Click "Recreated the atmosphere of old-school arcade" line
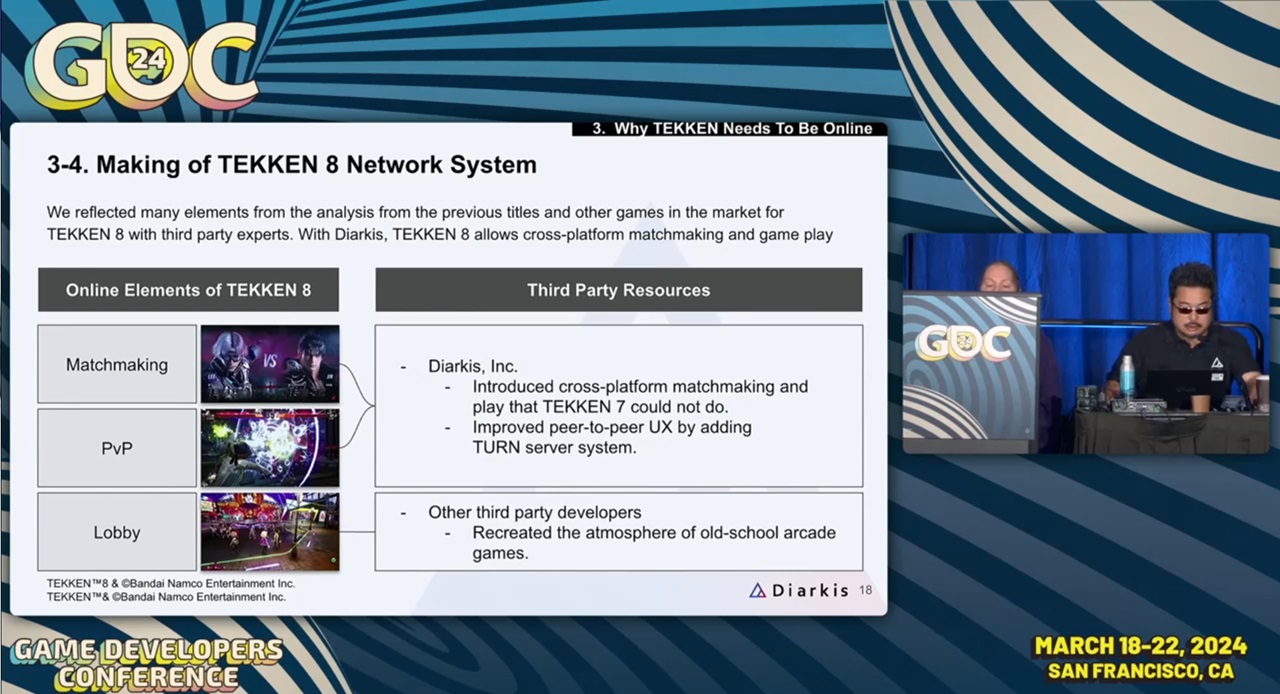This screenshot has width=1280, height=694. pos(654,532)
